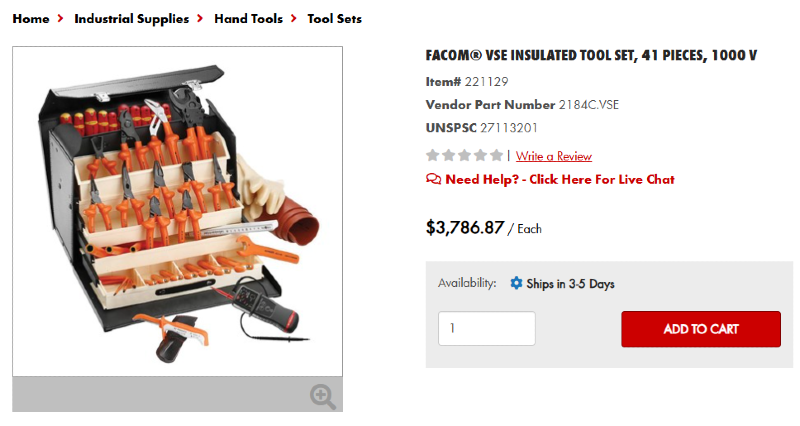
Task: Focus the quantity input field
Action: coord(486,329)
